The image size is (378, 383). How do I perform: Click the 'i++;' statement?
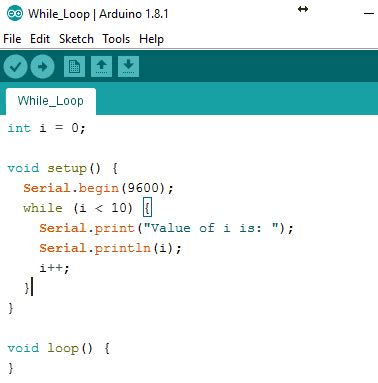[54, 268]
